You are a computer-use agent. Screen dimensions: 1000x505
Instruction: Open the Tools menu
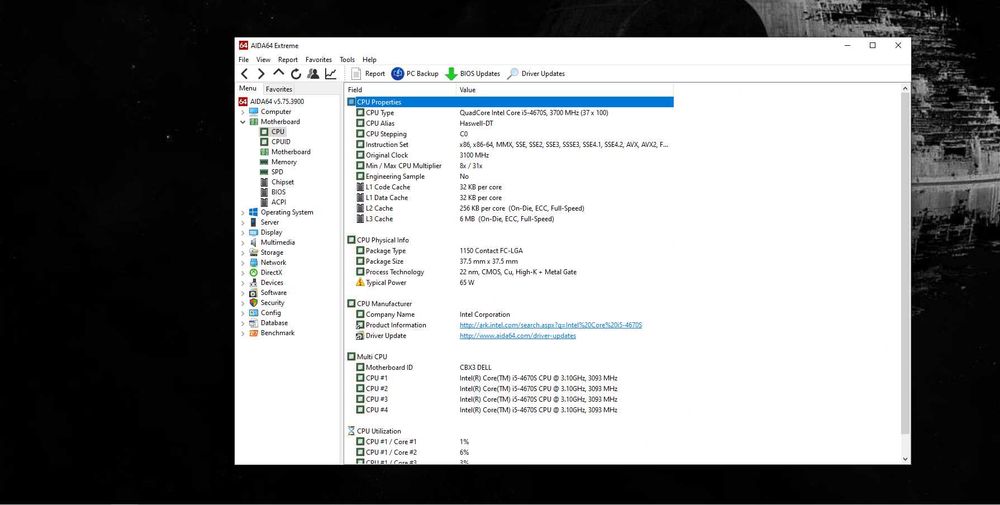(x=347, y=59)
